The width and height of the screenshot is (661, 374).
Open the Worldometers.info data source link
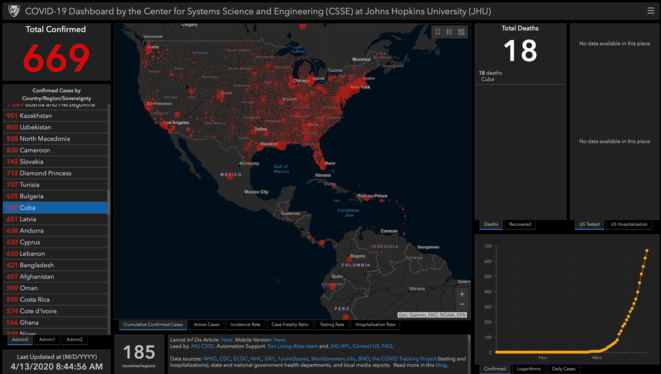click(x=333, y=359)
